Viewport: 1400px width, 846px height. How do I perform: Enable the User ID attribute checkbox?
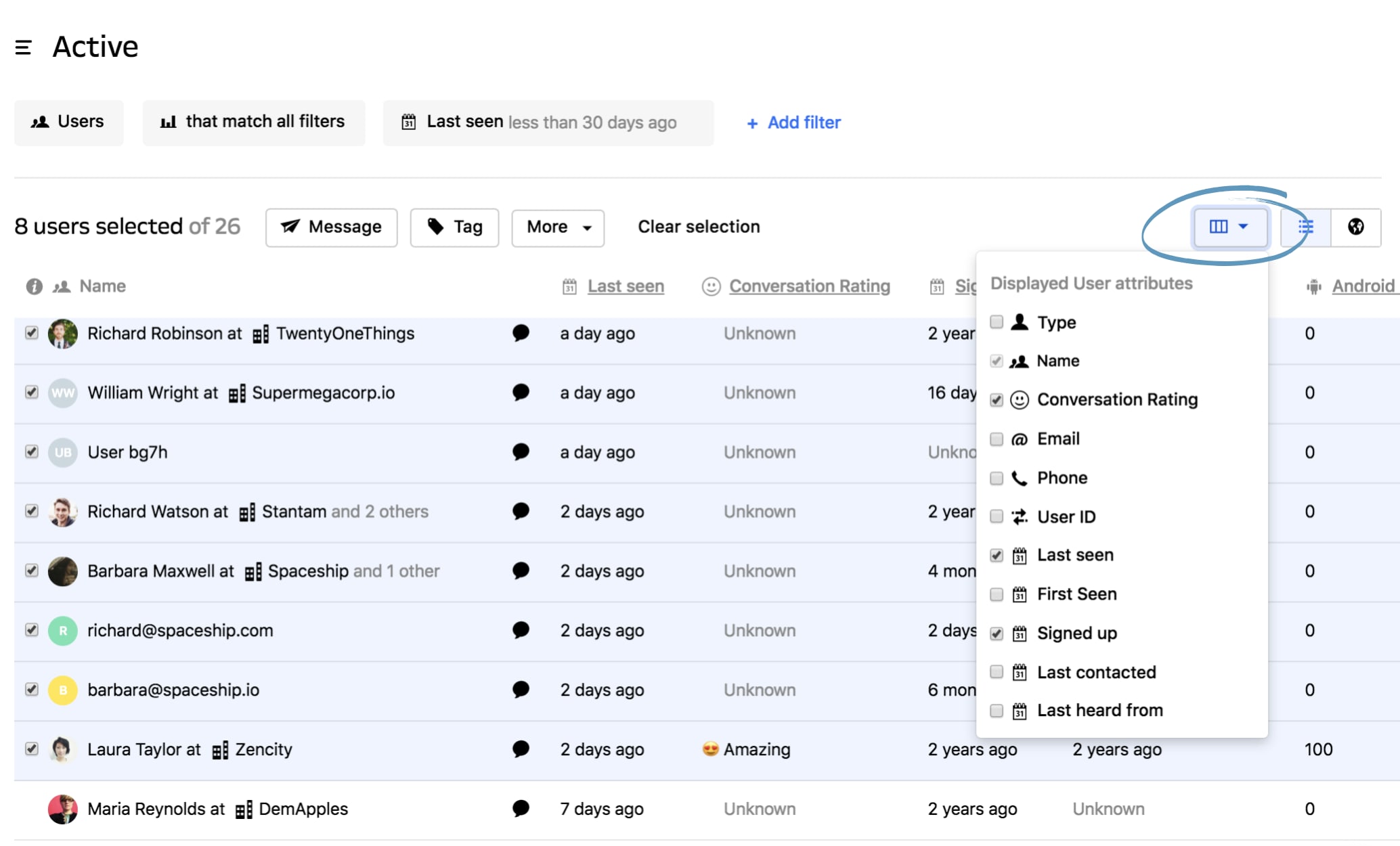click(x=997, y=517)
